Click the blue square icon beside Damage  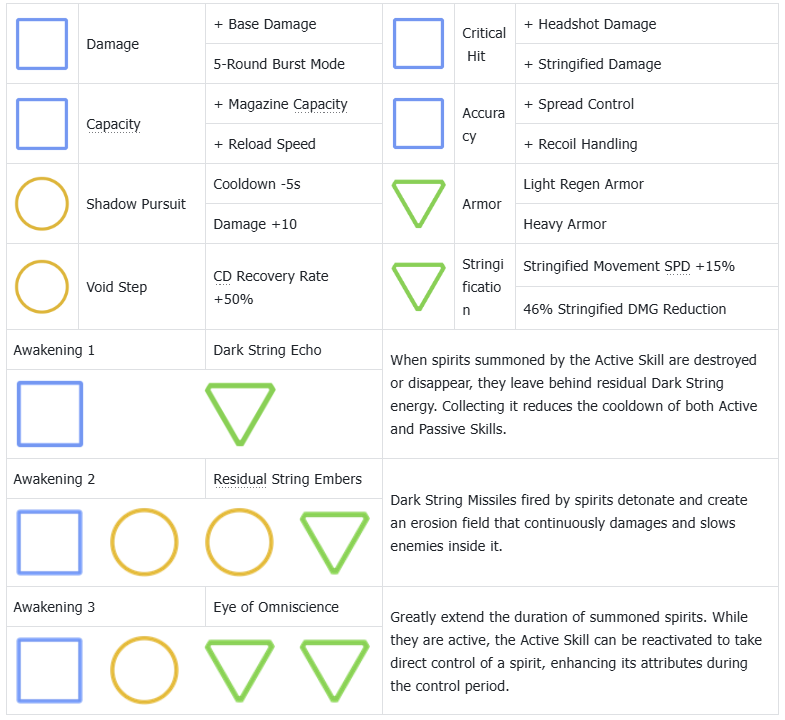tap(42, 44)
